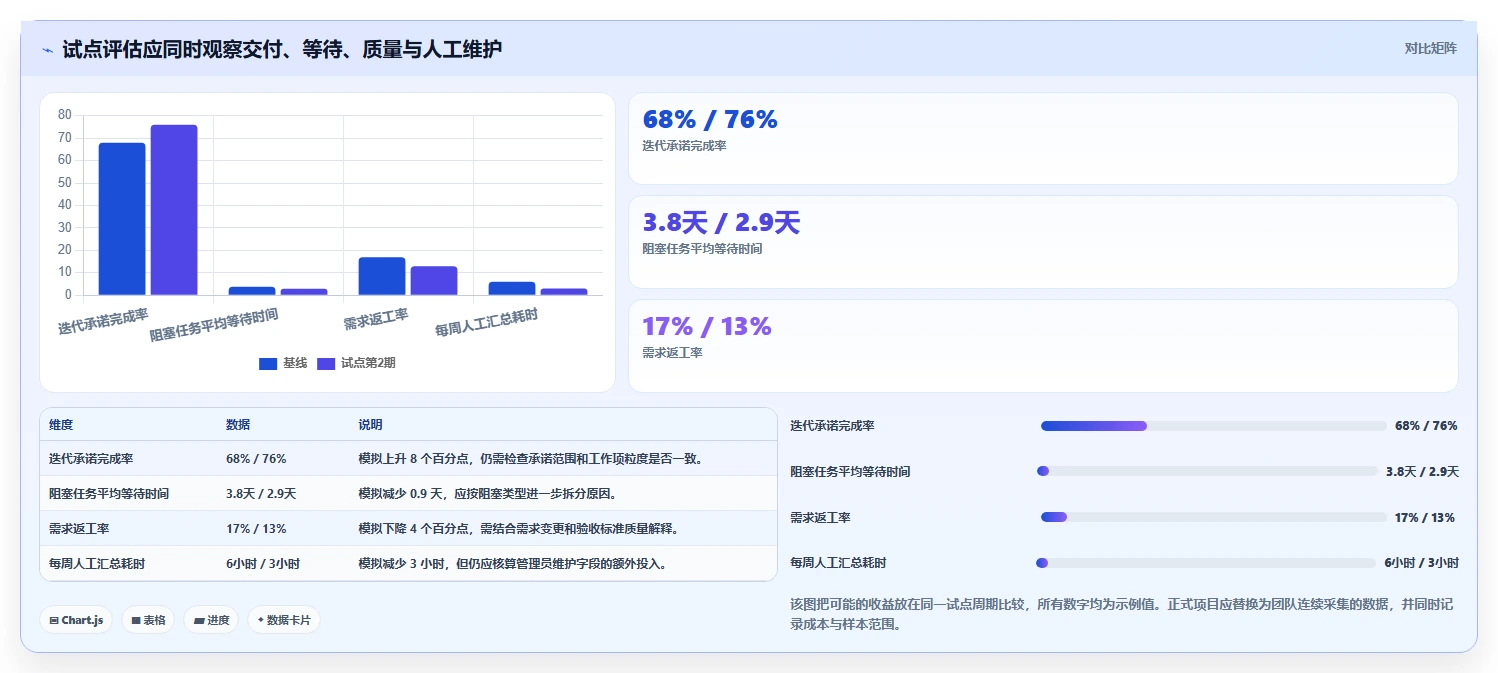Click the Chart.js chip
Screen dimensions: 1498x673
[76, 620]
